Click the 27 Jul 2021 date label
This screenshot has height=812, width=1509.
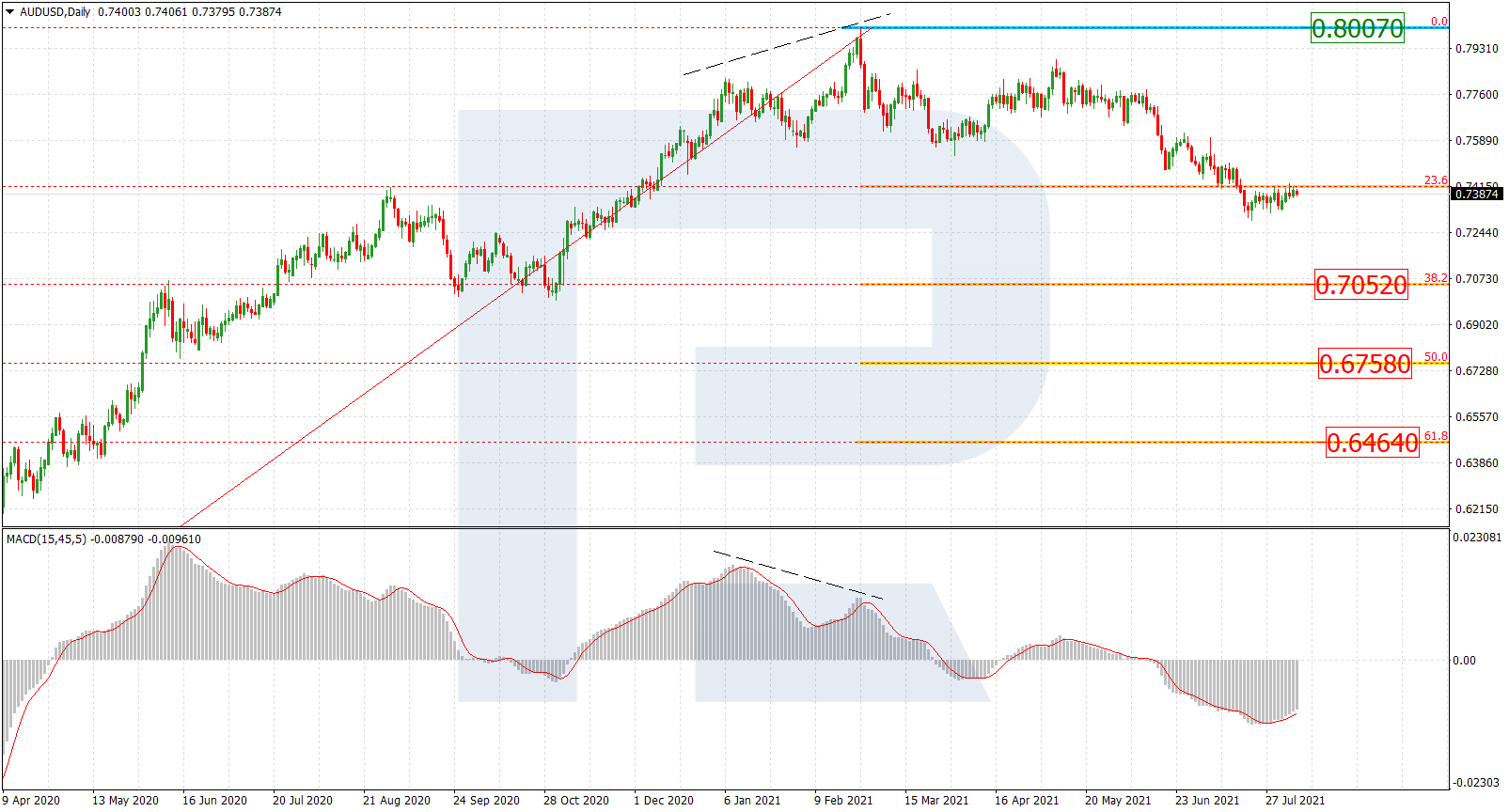tap(1295, 801)
